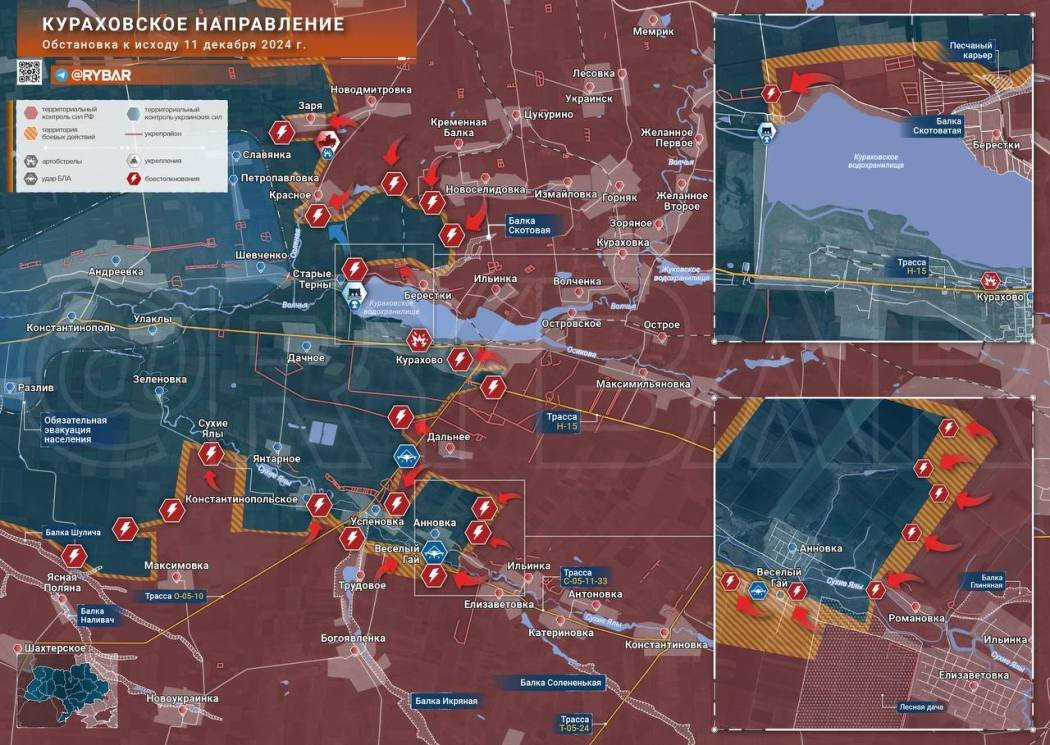Click the удар БЛА icon in the legend
Viewport: 1050px width, 745px height.
click(31, 180)
